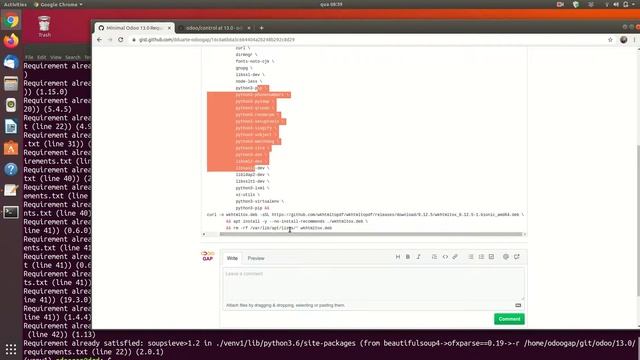Viewport: 640px width, 360px height.
Task: Insert a bulleted list in the comment
Action: coord(471,257)
